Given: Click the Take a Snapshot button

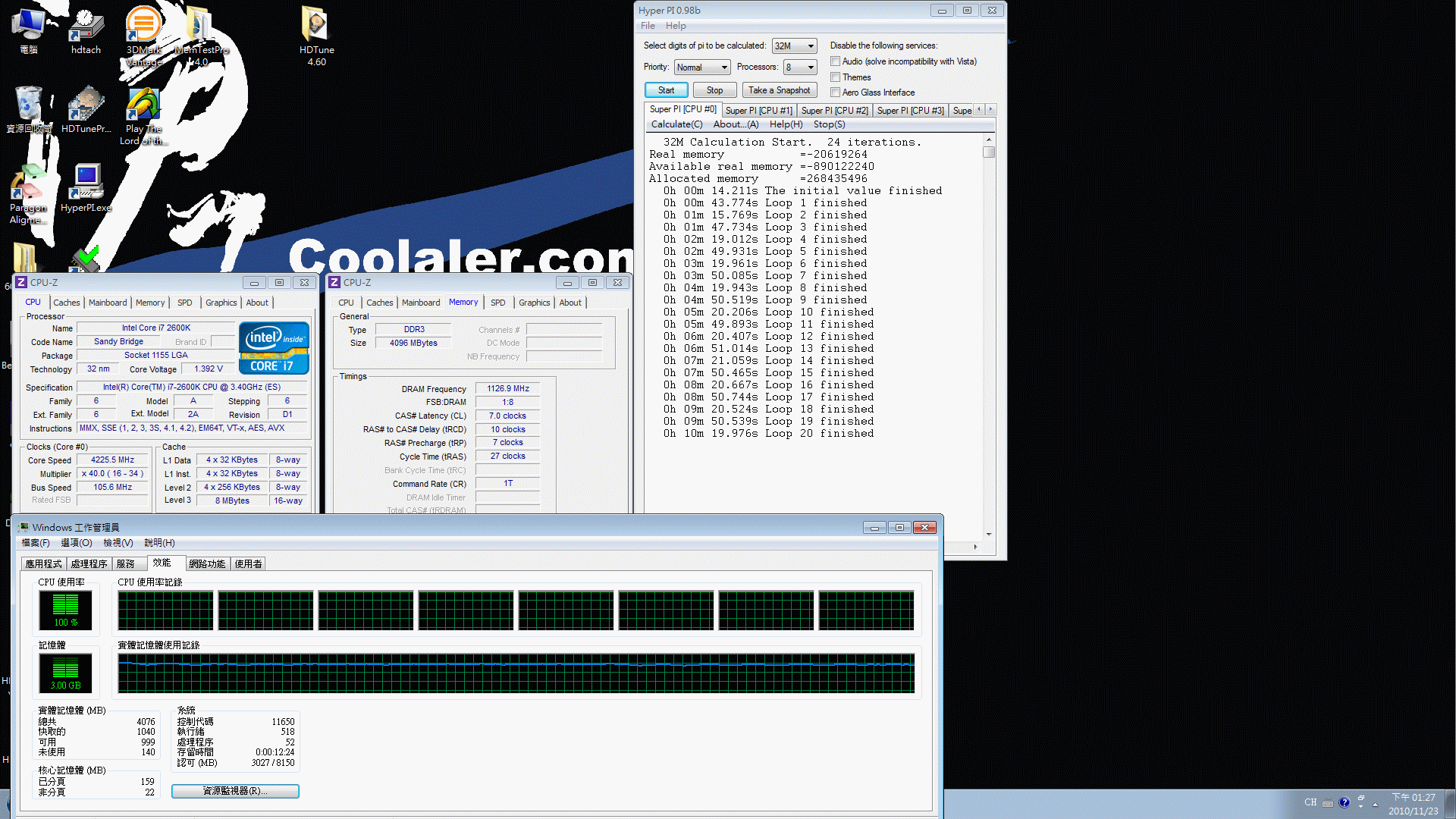Looking at the screenshot, I should coord(779,90).
